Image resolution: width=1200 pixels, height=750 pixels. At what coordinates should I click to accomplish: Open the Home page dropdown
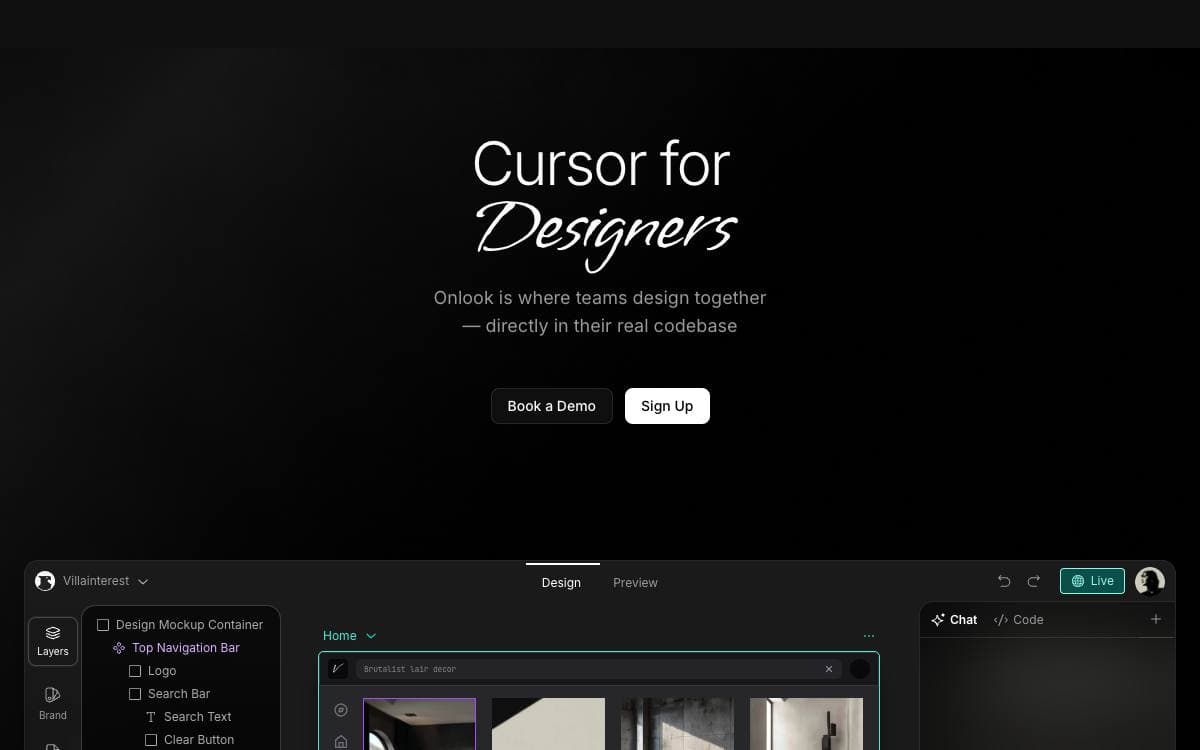coord(349,635)
